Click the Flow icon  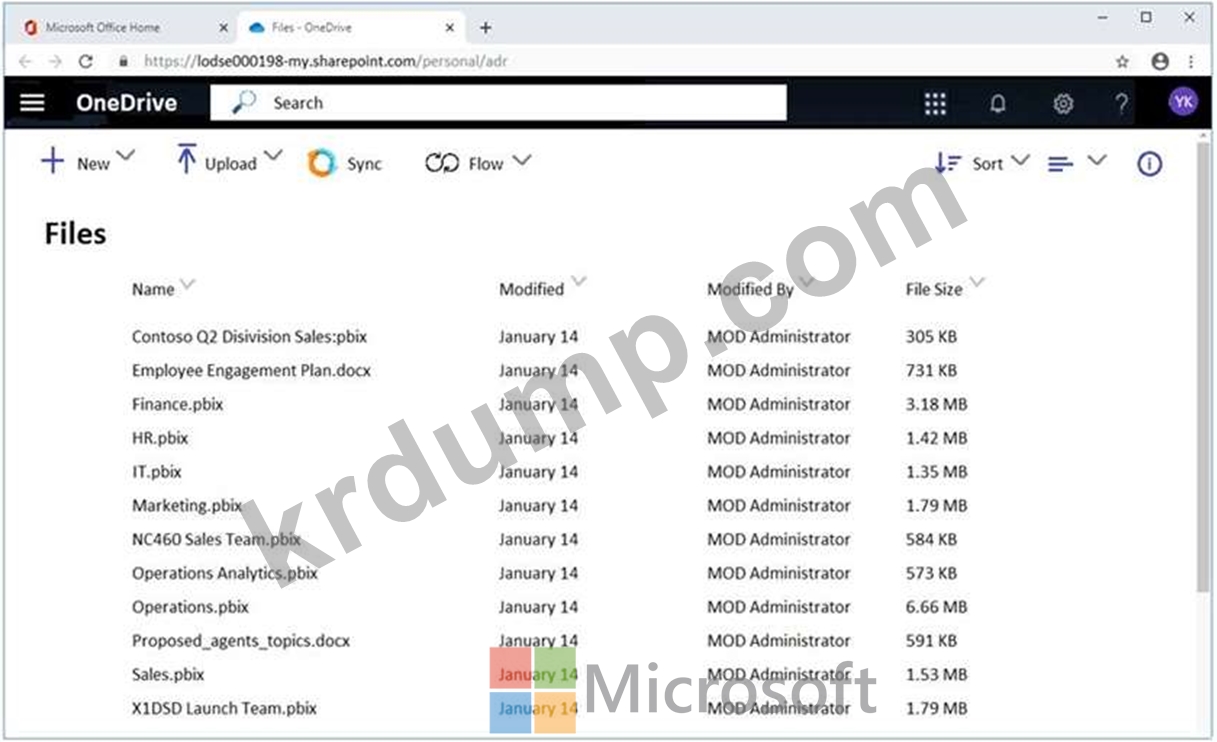pyautogui.click(x=441, y=163)
